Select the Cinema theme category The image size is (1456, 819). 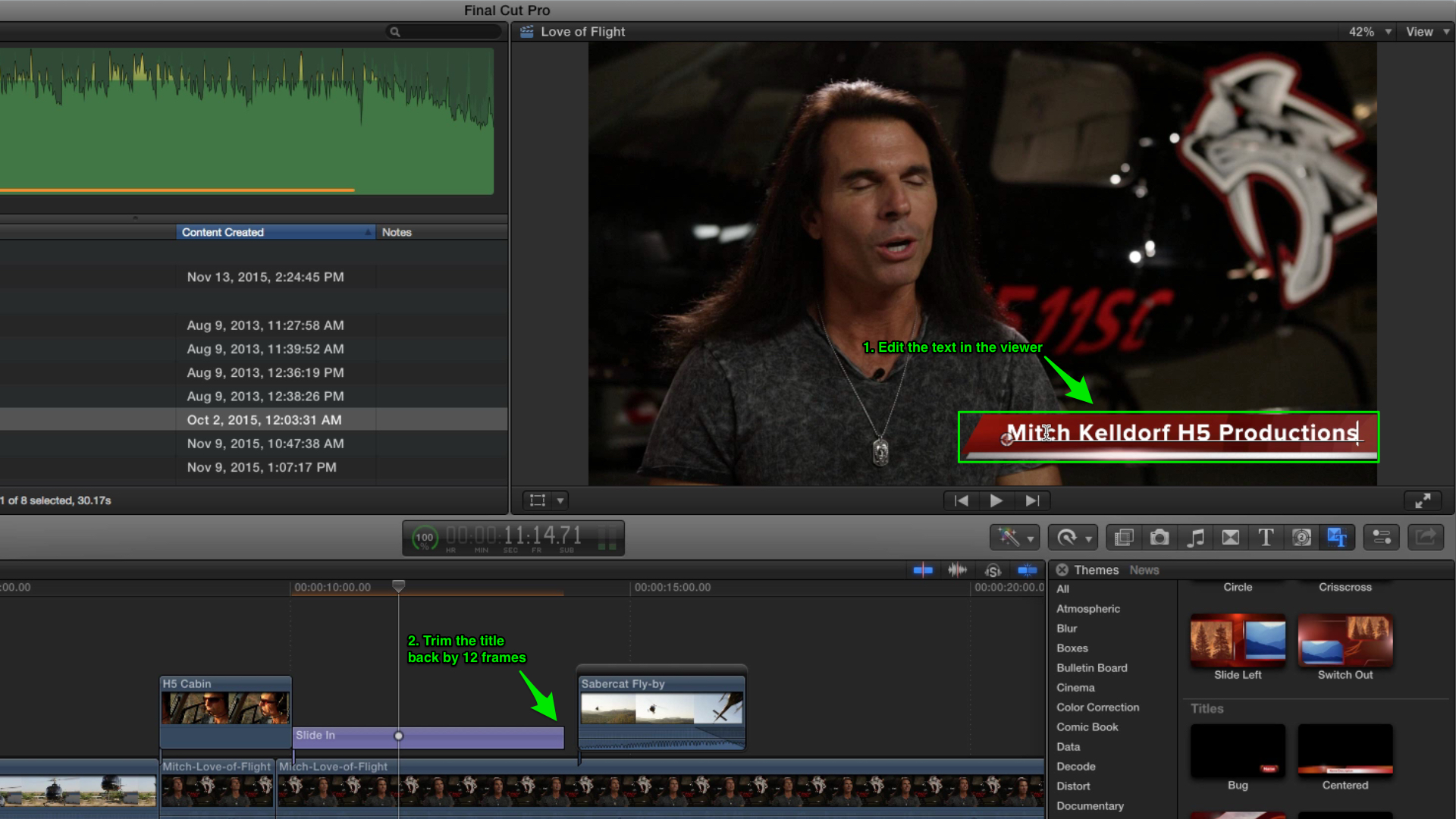1075,688
